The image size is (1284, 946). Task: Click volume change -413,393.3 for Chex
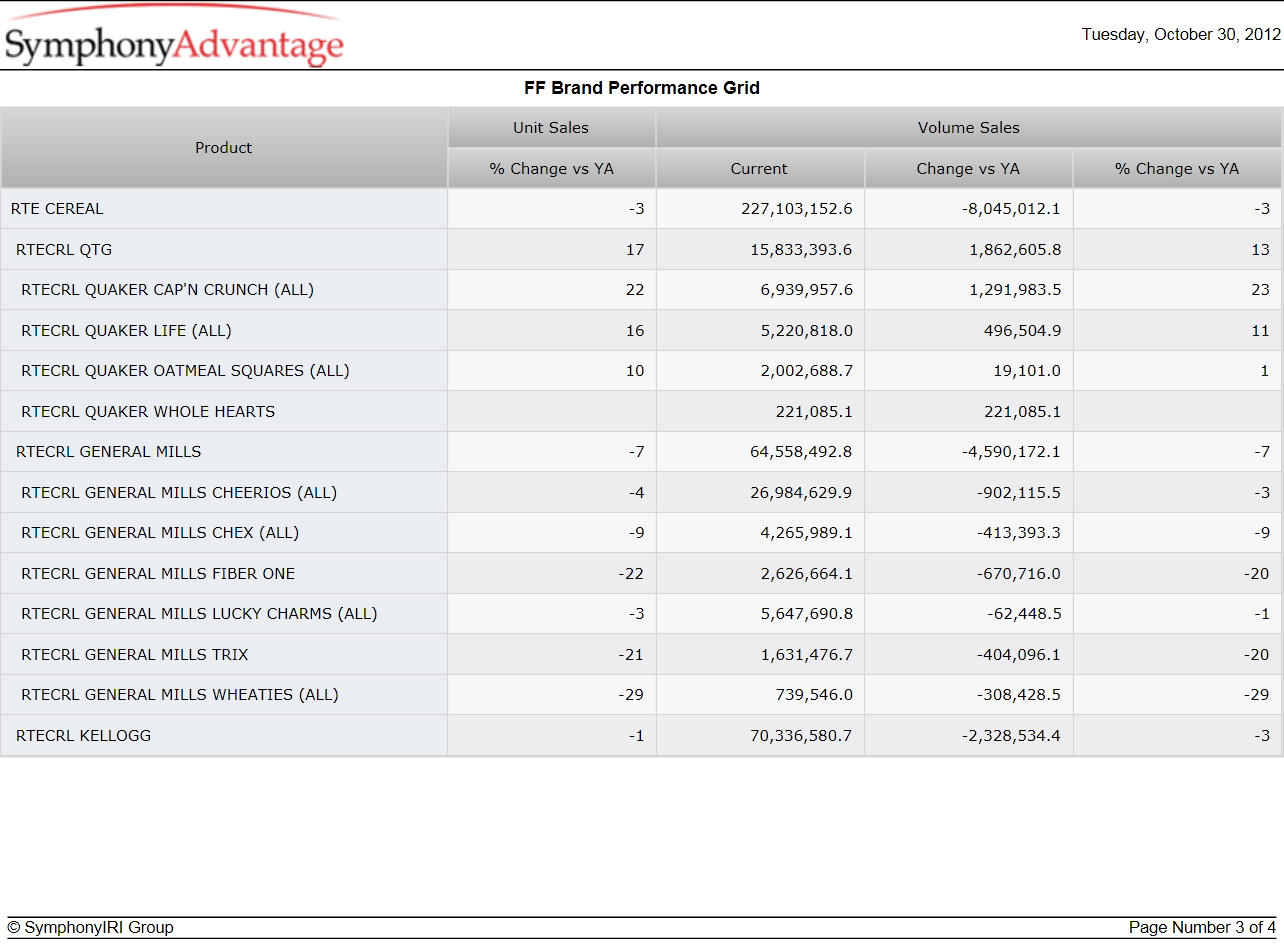[1019, 533]
